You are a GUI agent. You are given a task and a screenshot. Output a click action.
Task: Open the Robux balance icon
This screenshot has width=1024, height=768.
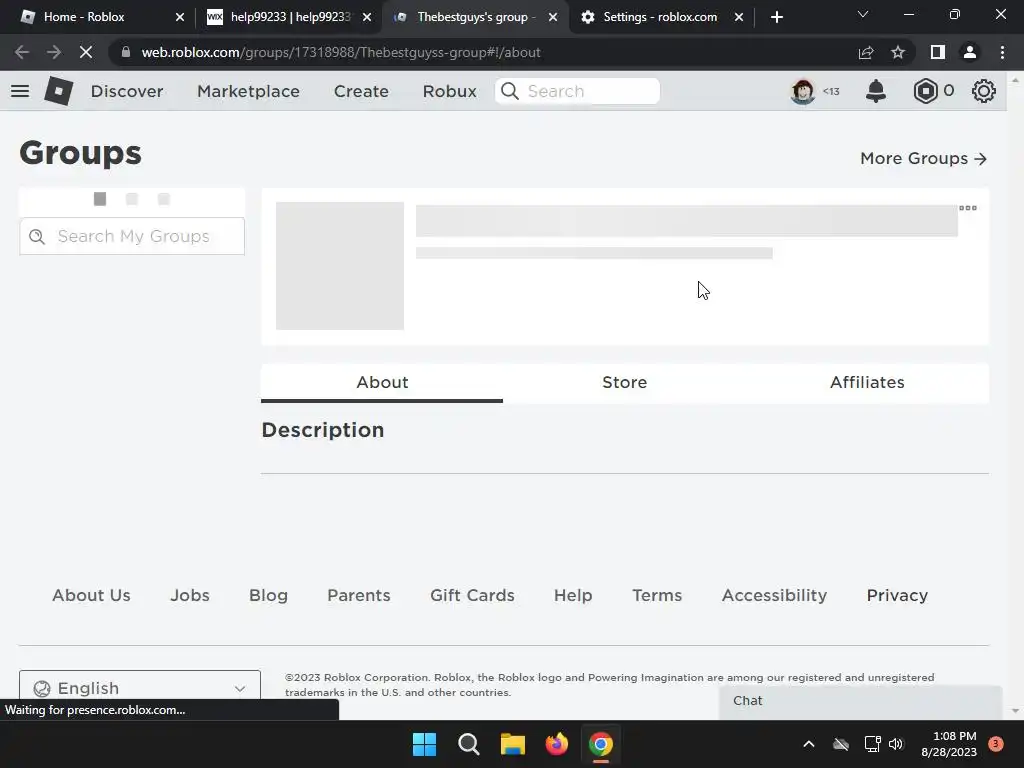point(925,91)
